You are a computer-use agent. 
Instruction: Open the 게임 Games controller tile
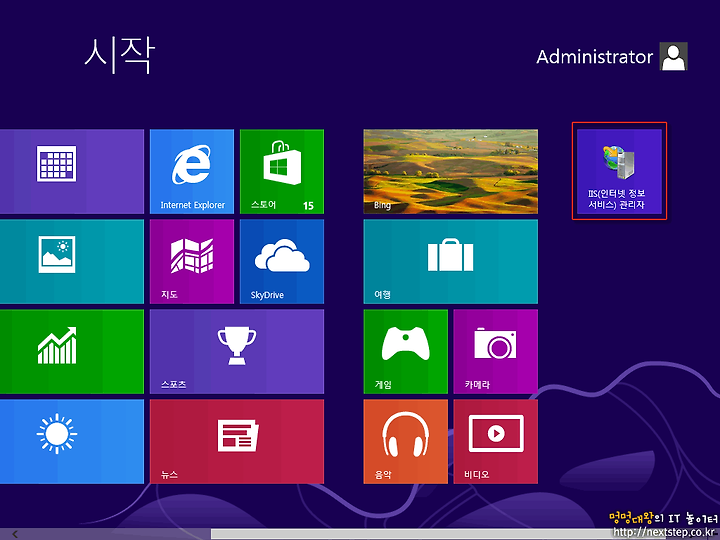tap(405, 351)
